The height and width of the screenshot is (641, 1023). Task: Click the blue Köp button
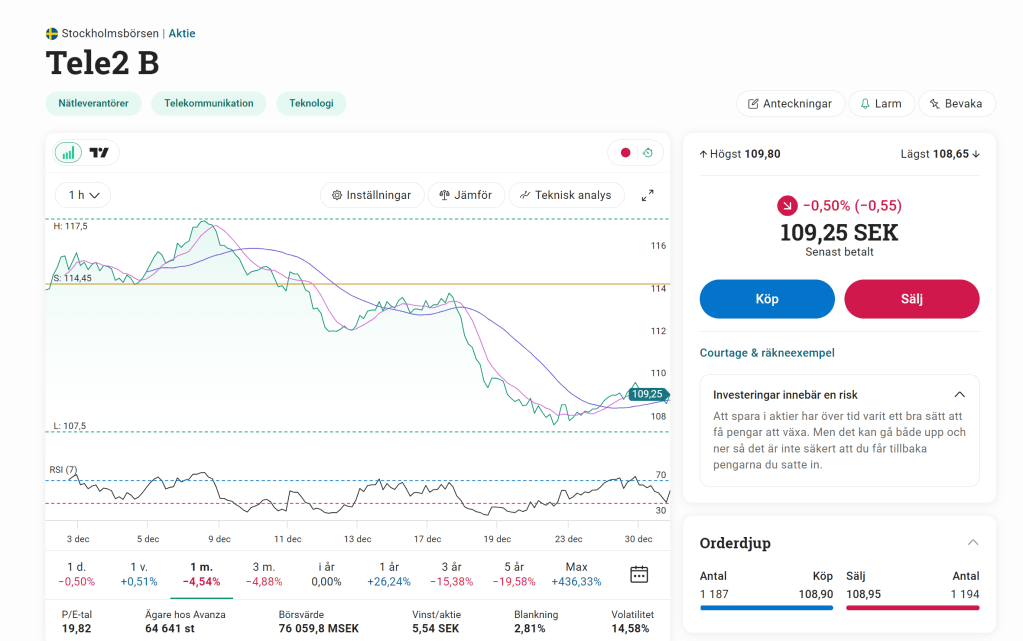[767, 299]
